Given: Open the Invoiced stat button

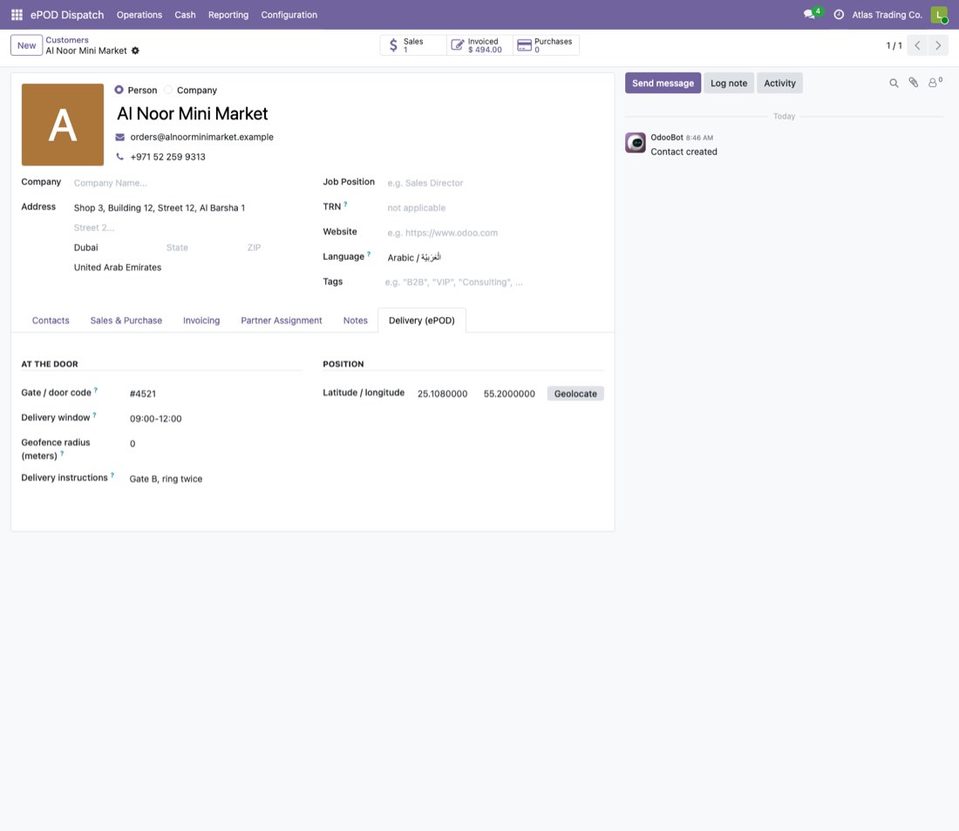Looking at the screenshot, I should coord(480,45).
